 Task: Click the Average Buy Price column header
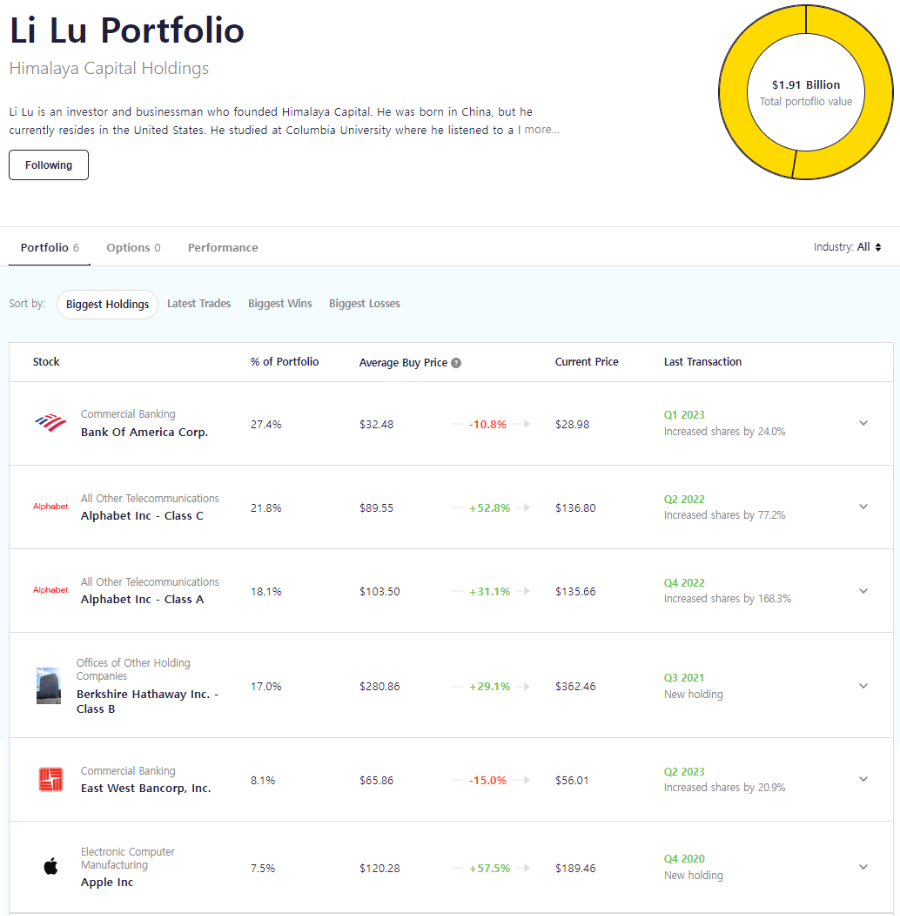[x=403, y=363]
